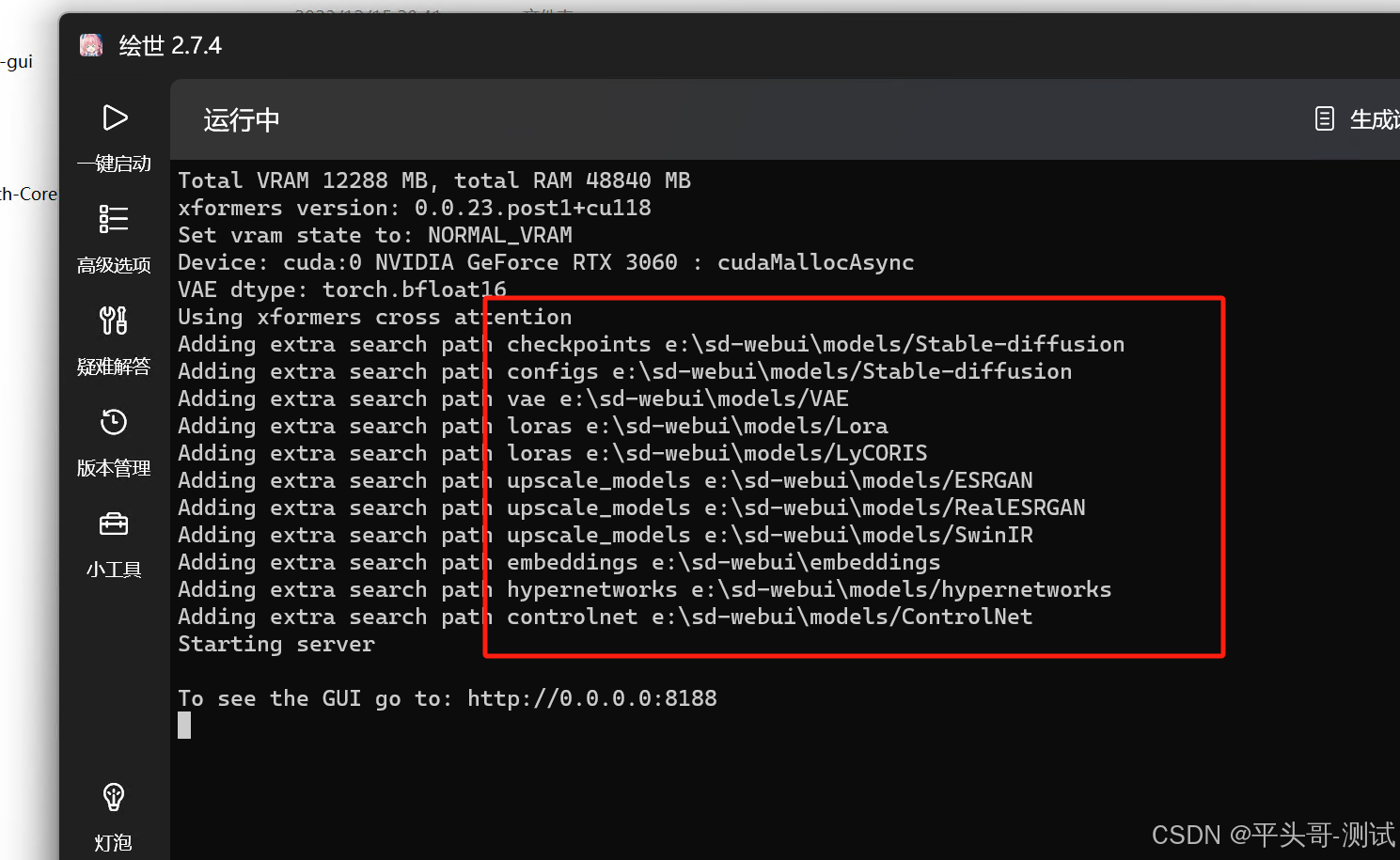The height and width of the screenshot is (860, 1400).
Task: Click the embeddings search path line
Action: (559, 562)
